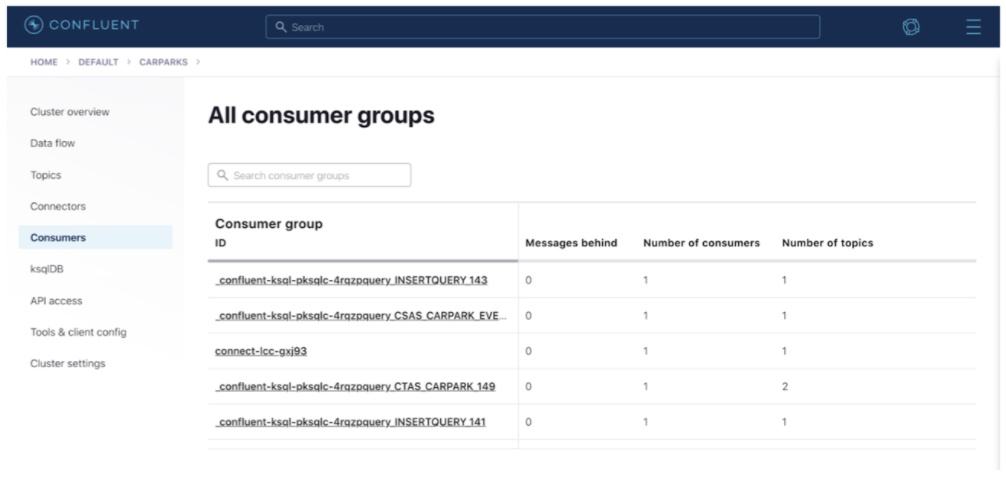Open CARPARKS cluster breadcrumb
The width and height of the screenshot is (1006, 480).
pos(164,63)
